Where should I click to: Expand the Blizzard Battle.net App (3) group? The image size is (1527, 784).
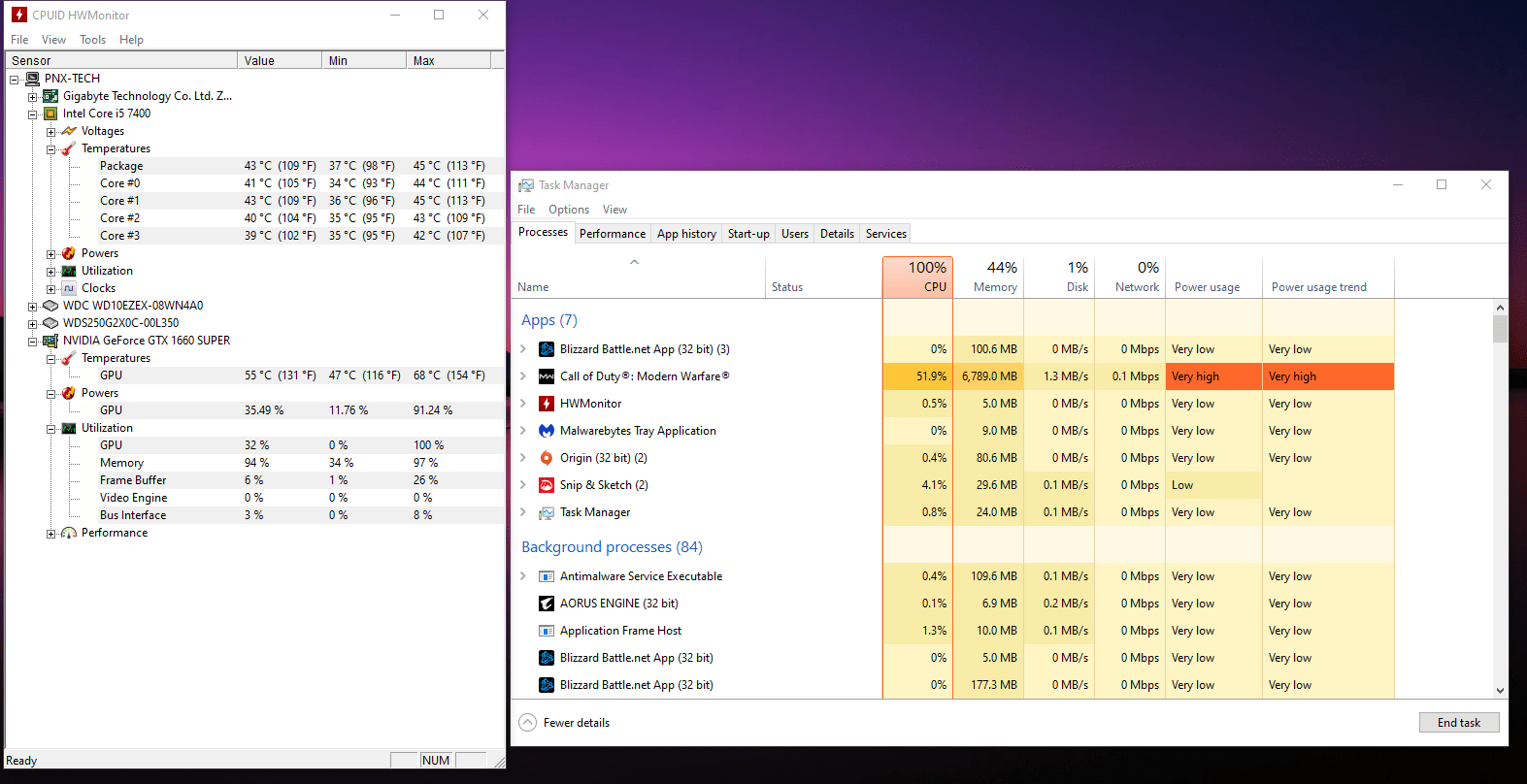523,349
